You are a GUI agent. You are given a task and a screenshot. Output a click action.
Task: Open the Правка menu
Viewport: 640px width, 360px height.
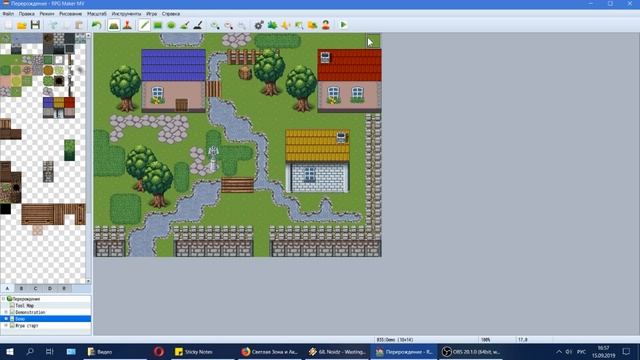click(27, 13)
